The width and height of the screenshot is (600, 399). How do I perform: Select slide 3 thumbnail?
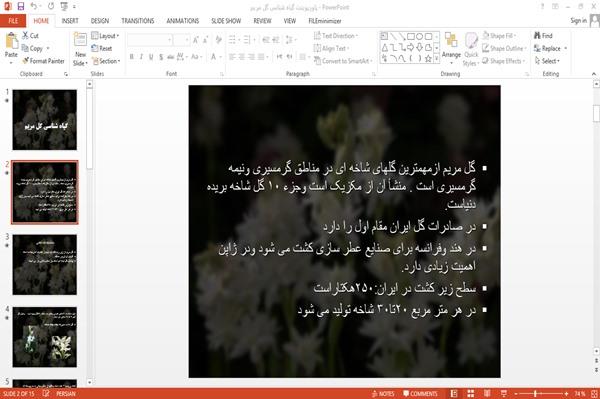tap(45, 264)
